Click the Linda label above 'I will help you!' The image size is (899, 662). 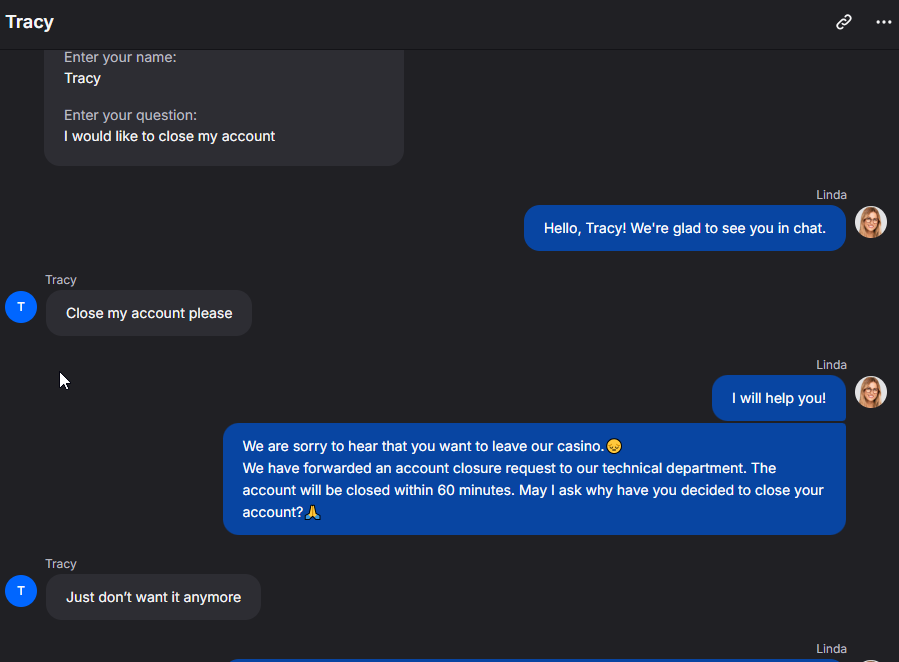pyautogui.click(x=831, y=365)
